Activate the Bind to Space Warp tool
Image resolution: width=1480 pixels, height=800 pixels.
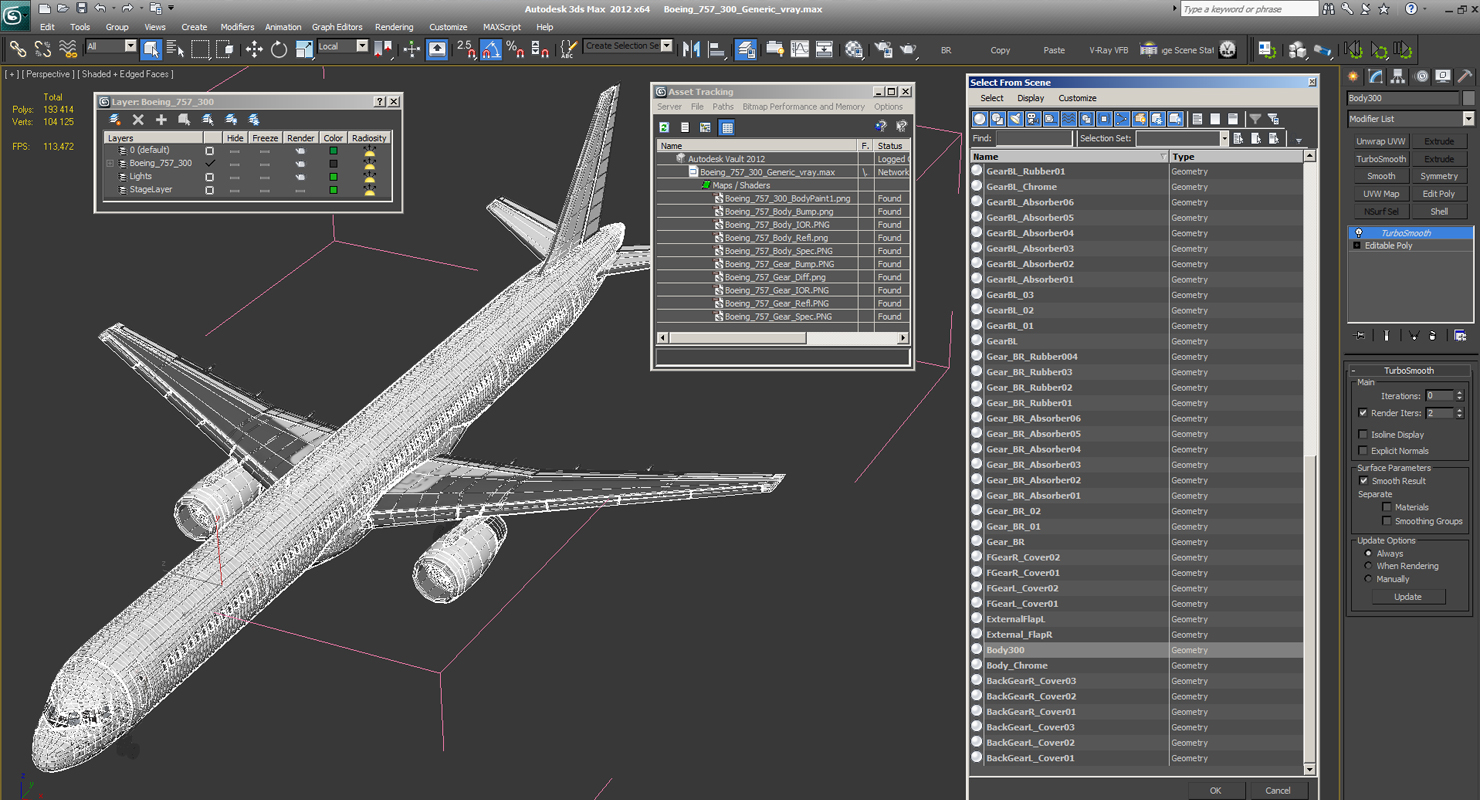pos(68,48)
